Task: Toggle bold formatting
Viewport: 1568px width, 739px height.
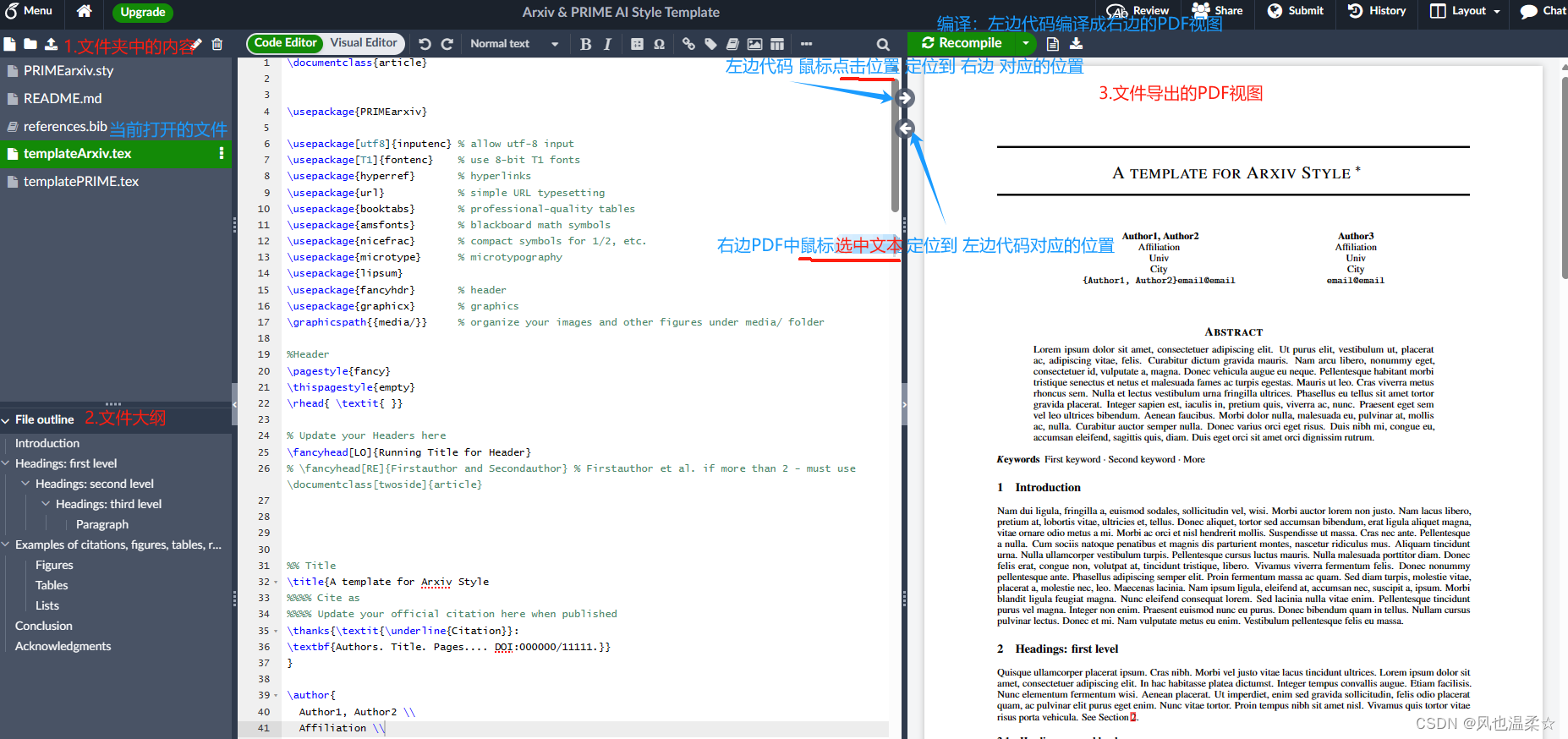Action: pos(585,44)
